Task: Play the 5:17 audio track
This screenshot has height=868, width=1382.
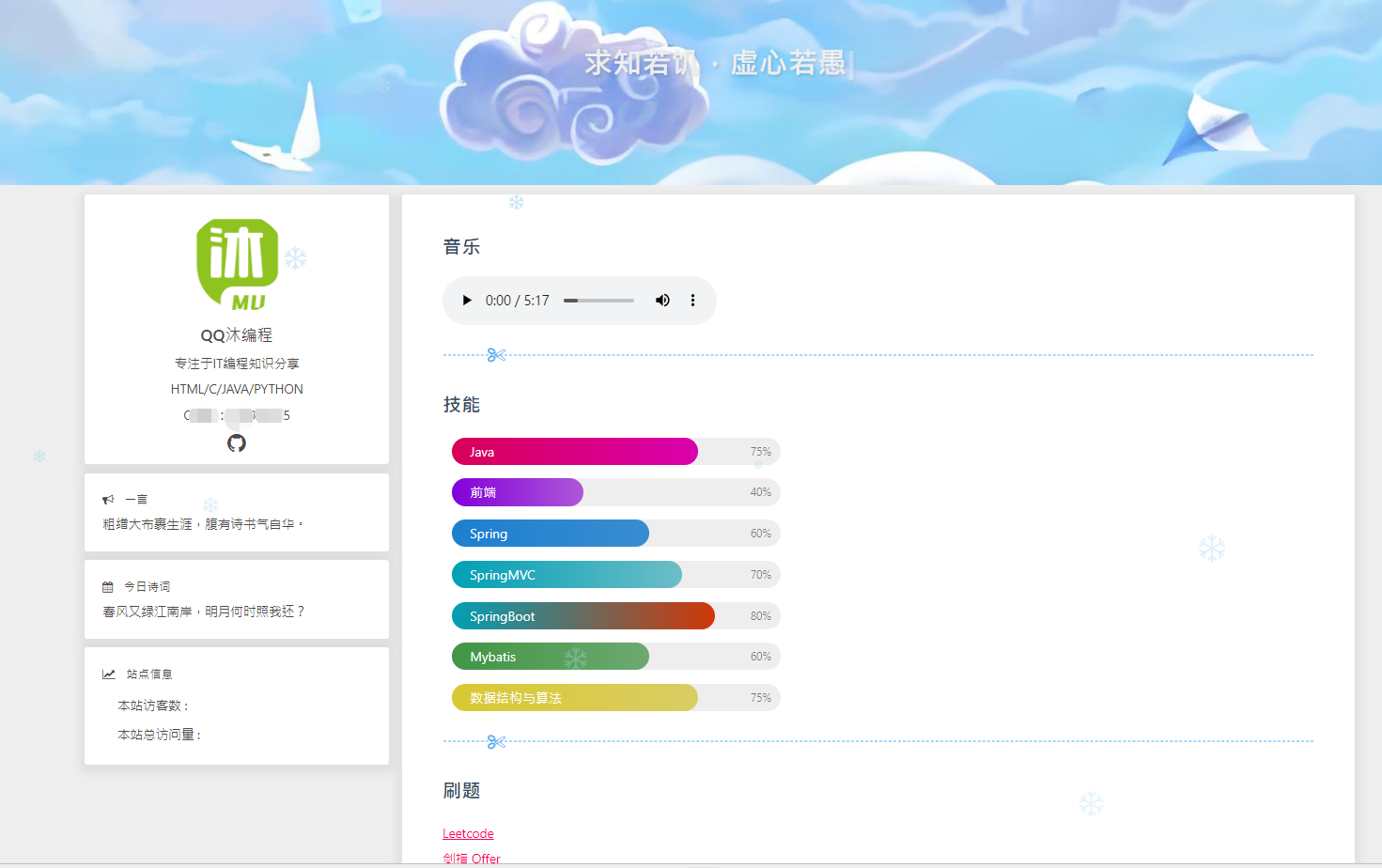Action: pos(467,300)
